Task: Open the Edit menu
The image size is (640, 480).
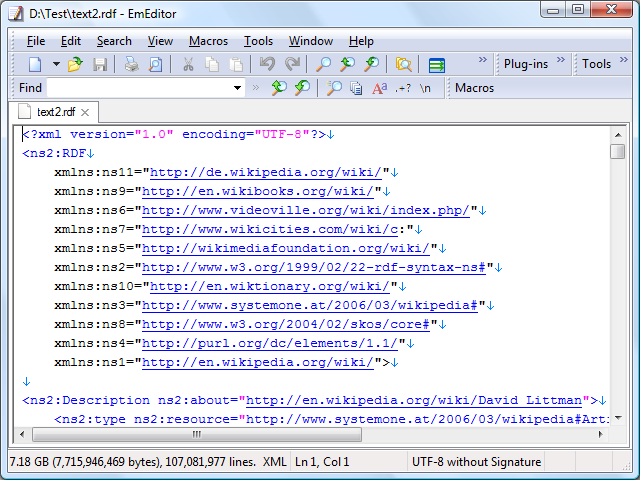Action: (71, 41)
